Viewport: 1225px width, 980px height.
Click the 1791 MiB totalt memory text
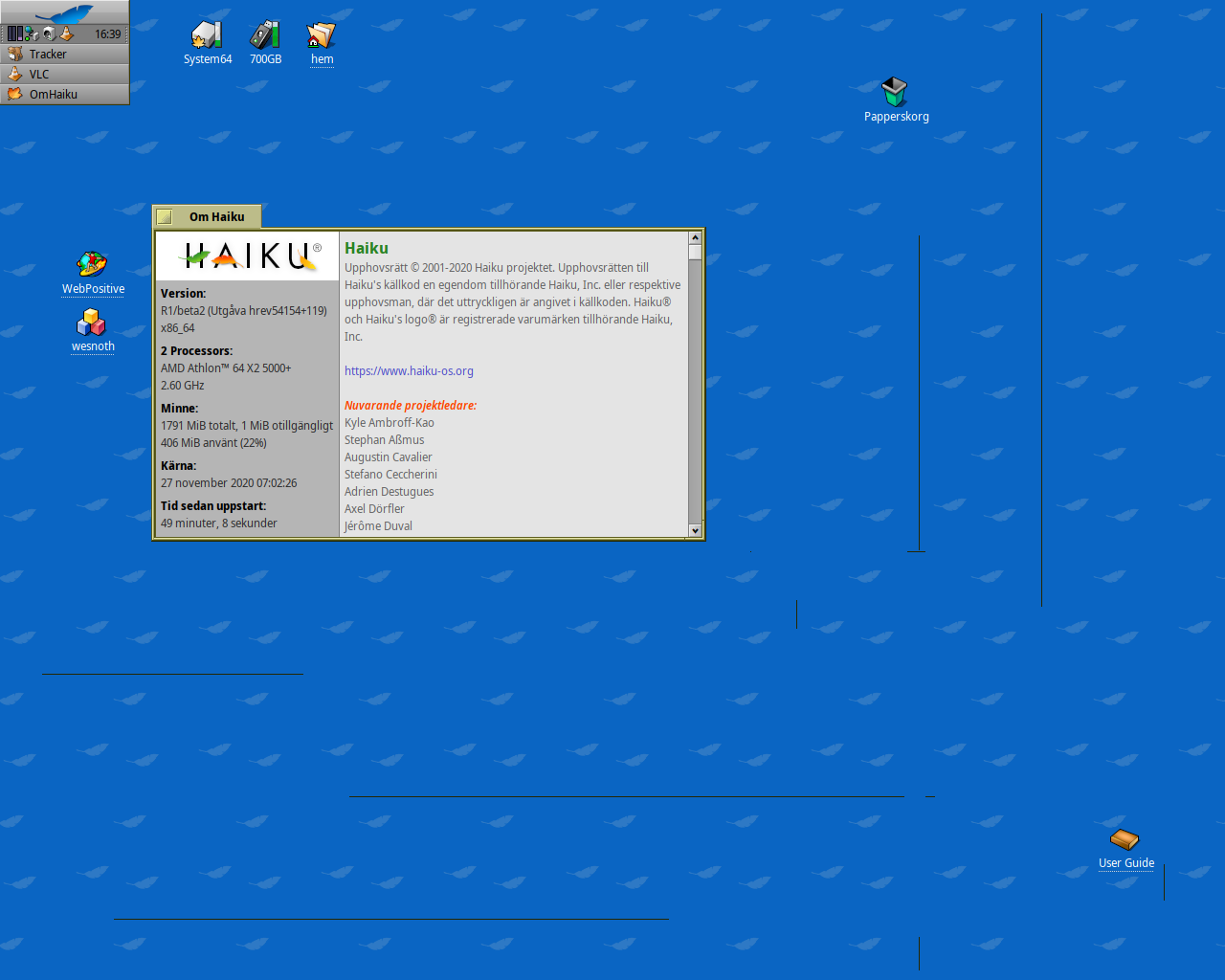[x=247, y=426]
